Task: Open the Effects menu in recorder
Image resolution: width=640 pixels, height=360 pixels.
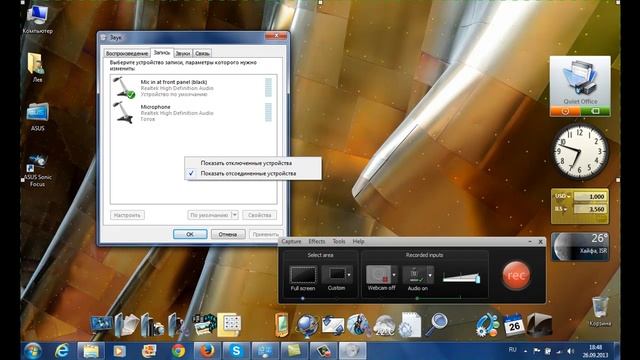Action: click(x=317, y=242)
